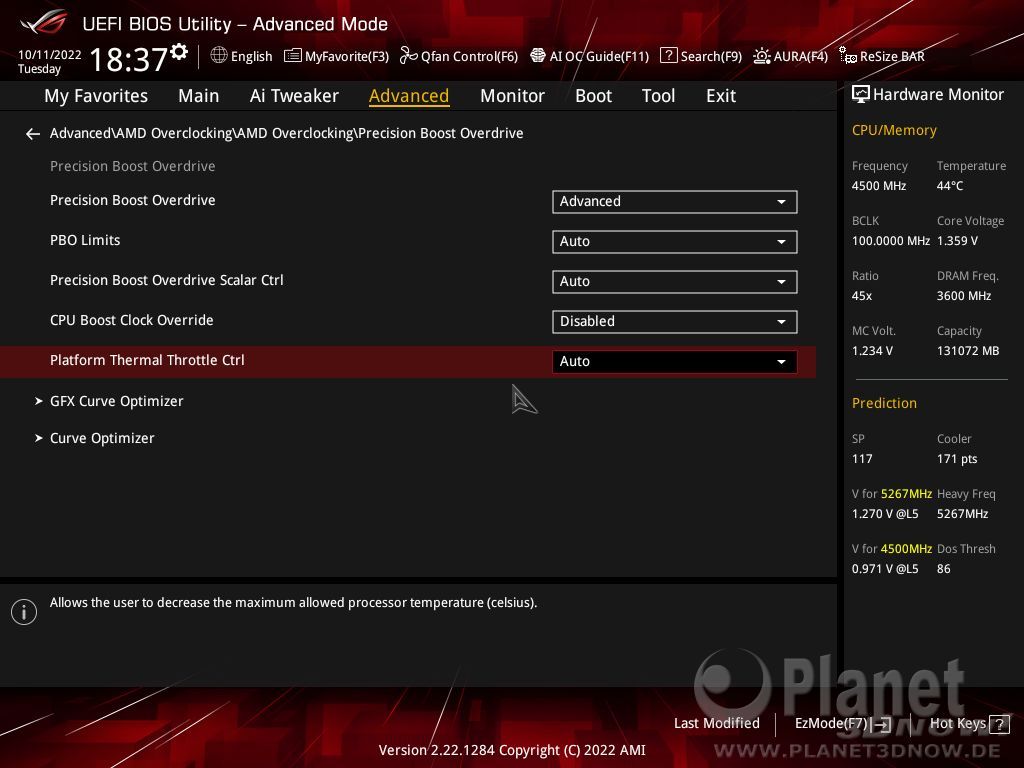Click the 1.270 V @L5 value
This screenshot has width=1024, height=768.
(x=885, y=514)
